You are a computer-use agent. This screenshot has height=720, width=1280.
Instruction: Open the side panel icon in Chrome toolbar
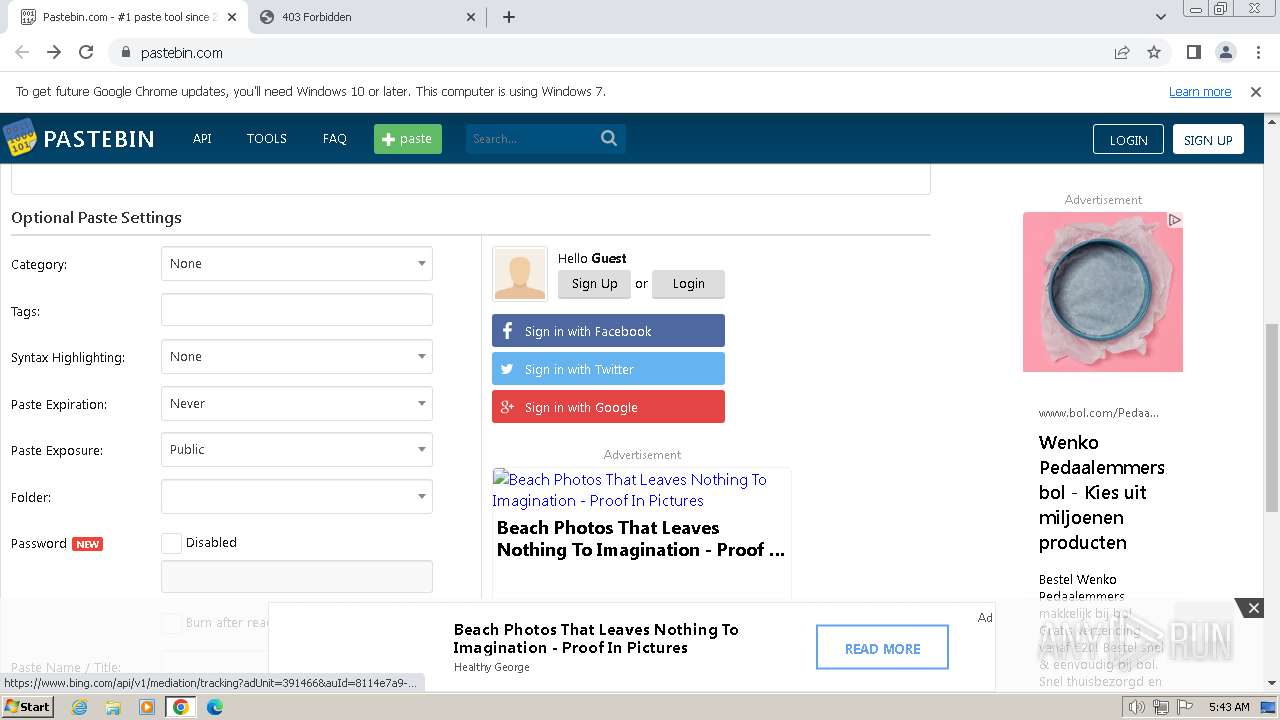tap(1193, 52)
